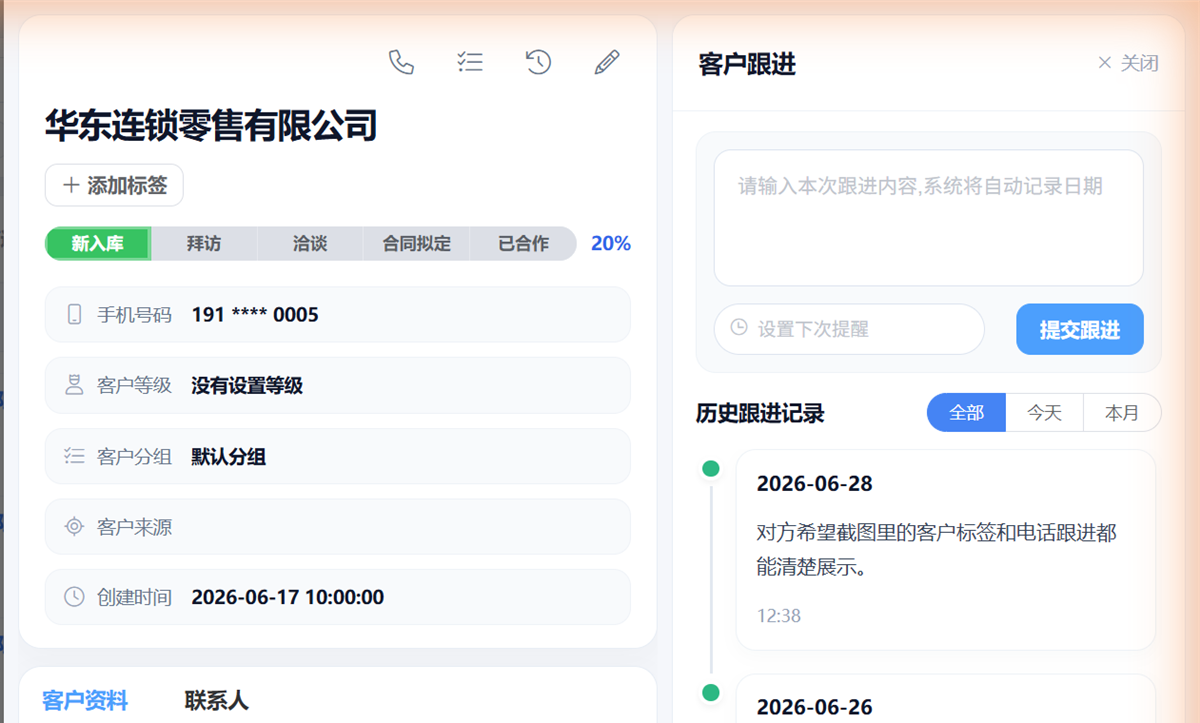Click the phone call icon
The height and width of the screenshot is (723, 1200).
(x=401, y=62)
